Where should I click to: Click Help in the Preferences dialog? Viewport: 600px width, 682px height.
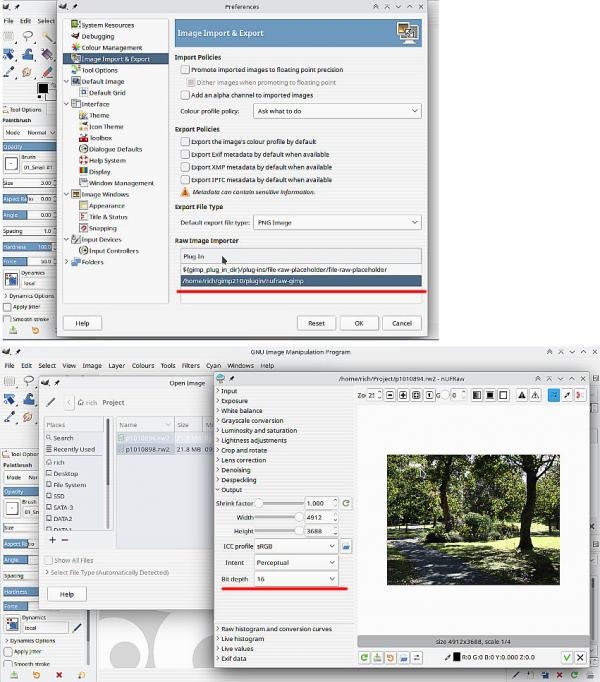[82, 323]
